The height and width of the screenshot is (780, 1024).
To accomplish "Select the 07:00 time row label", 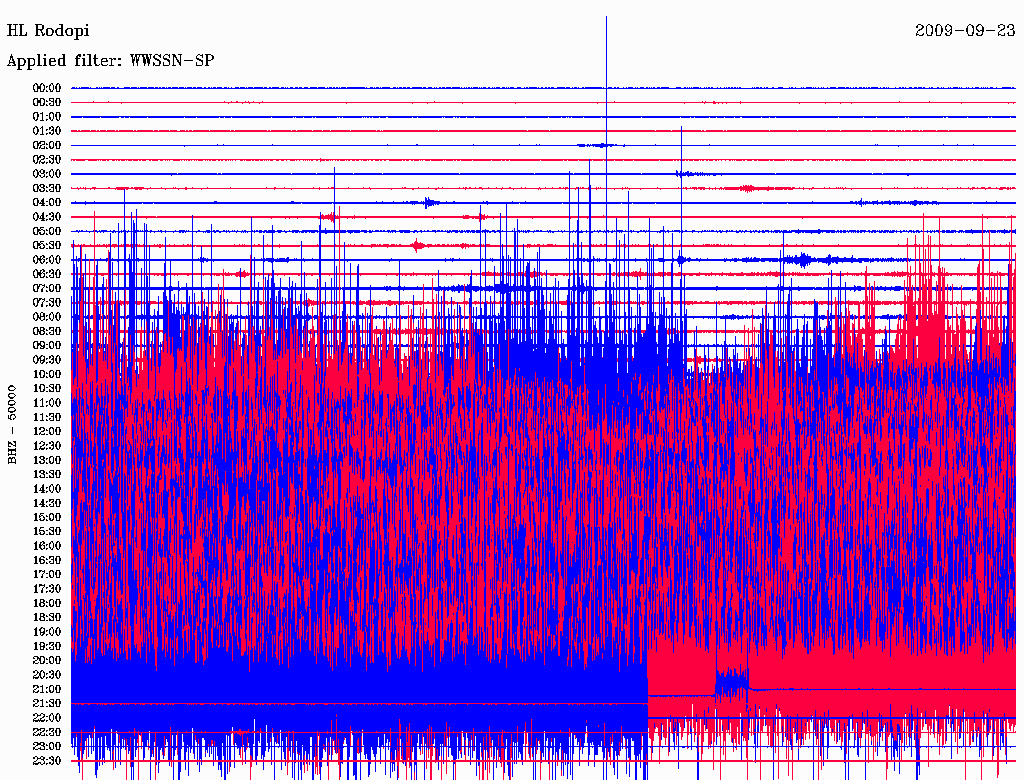I will pyautogui.click(x=47, y=288).
